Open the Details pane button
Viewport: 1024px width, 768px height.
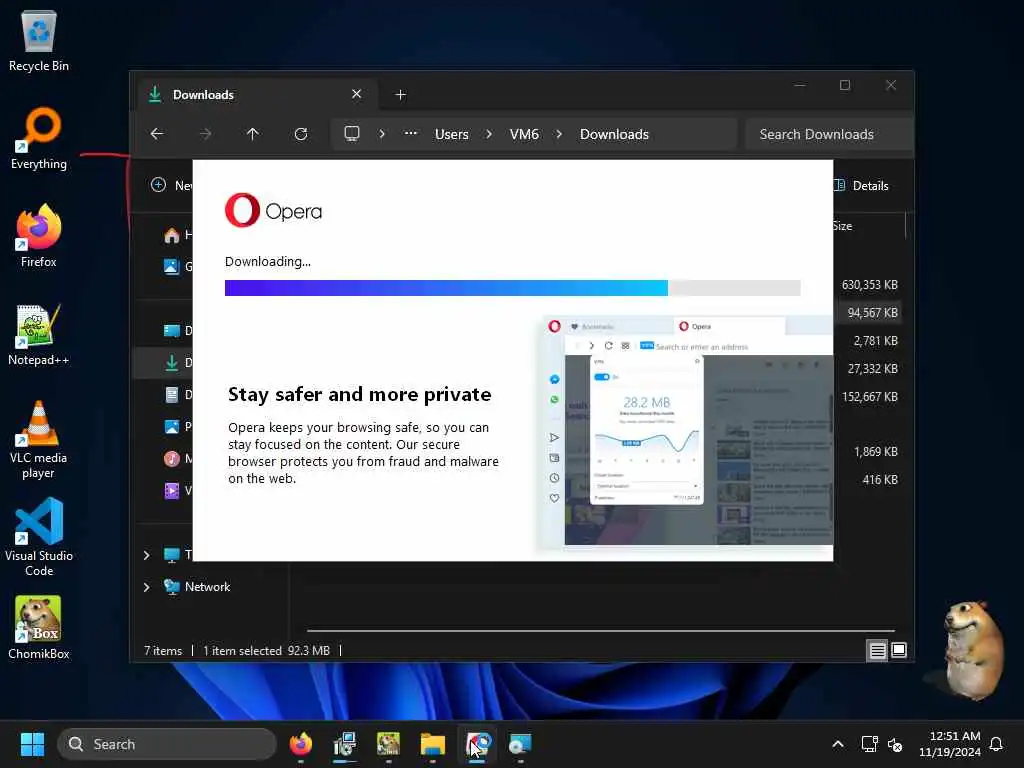862,185
